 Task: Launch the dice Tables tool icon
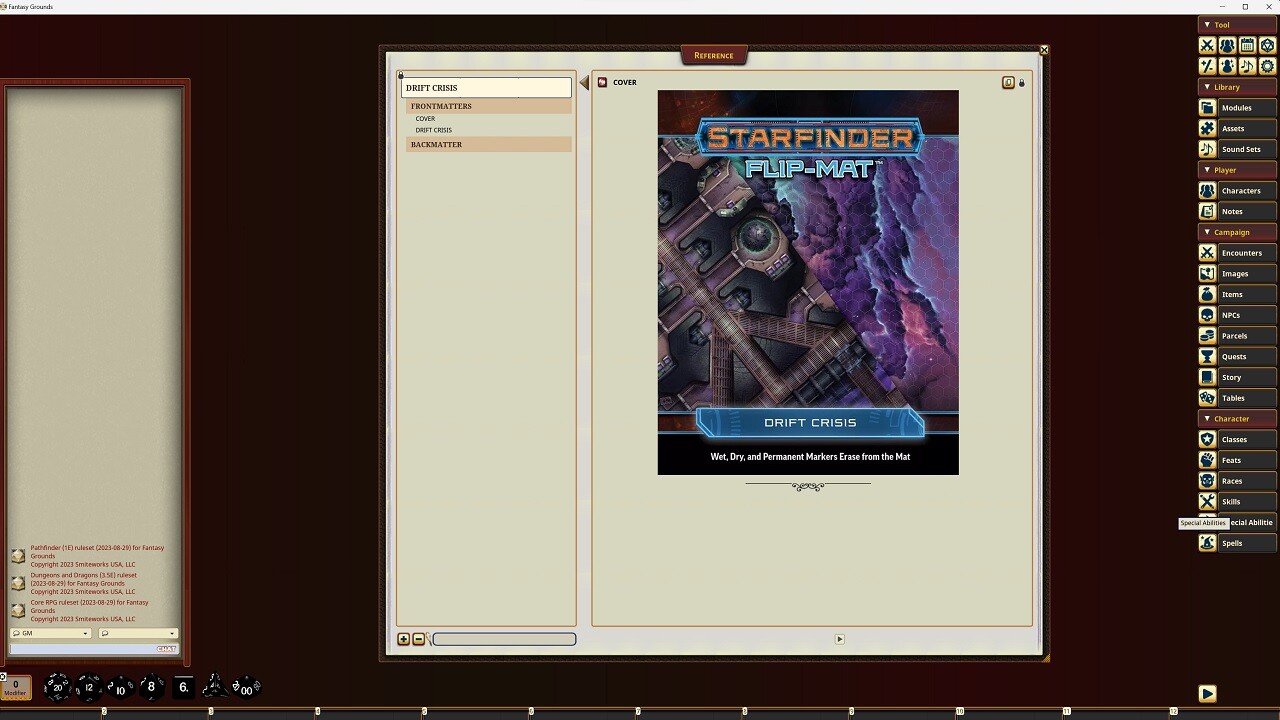1265,45
